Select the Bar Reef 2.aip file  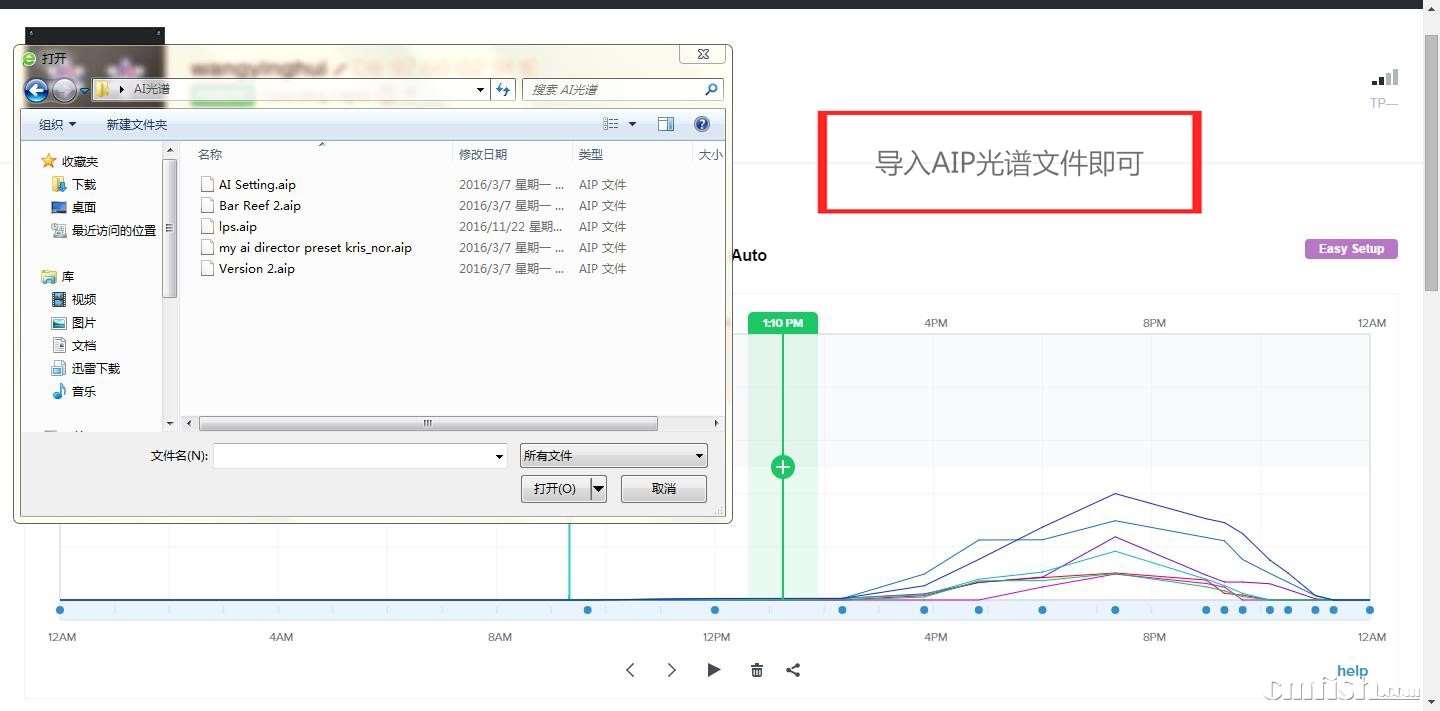point(259,206)
